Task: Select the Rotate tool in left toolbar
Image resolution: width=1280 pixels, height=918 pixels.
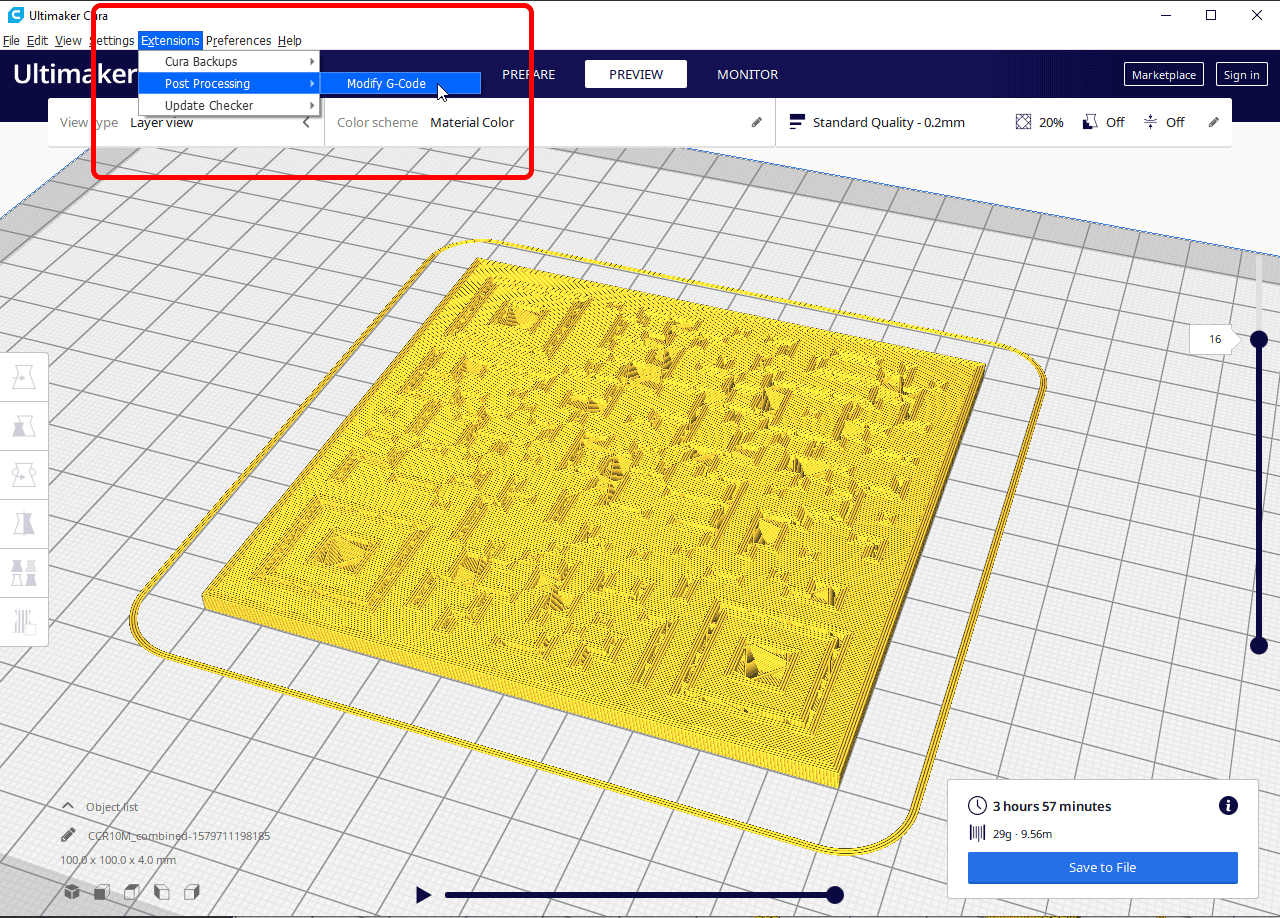Action: [23, 476]
